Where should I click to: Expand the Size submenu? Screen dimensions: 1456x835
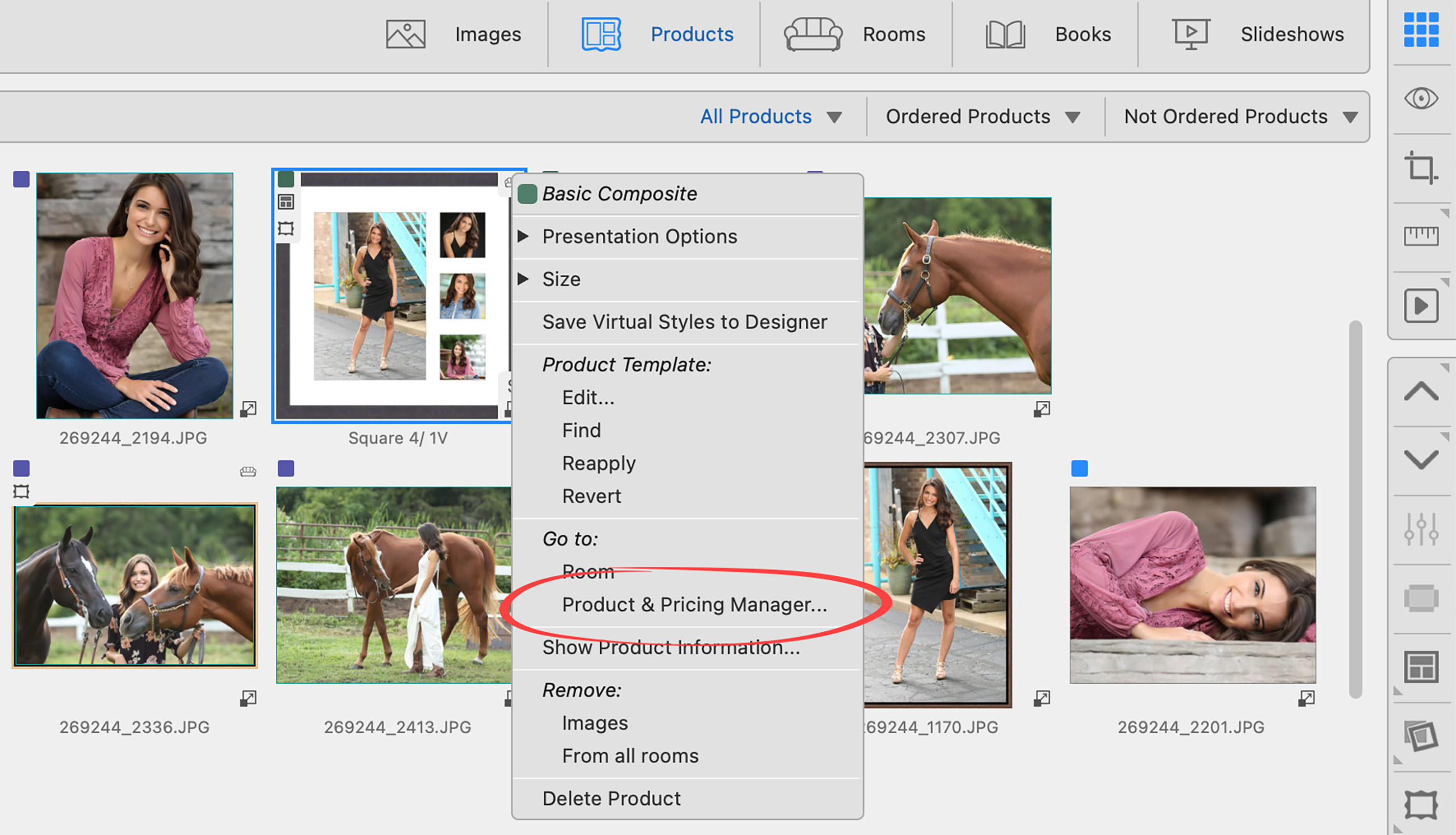pos(562,279)
